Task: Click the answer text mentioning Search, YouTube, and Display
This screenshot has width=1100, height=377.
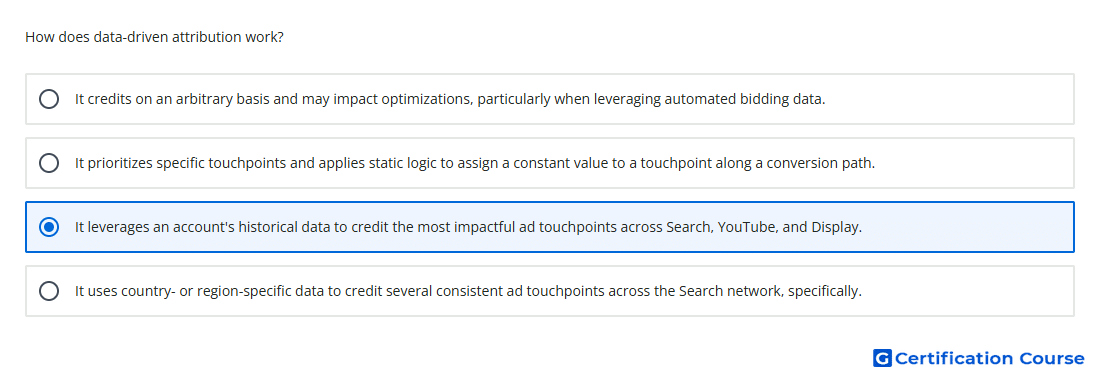Action: tap(469, 227)
